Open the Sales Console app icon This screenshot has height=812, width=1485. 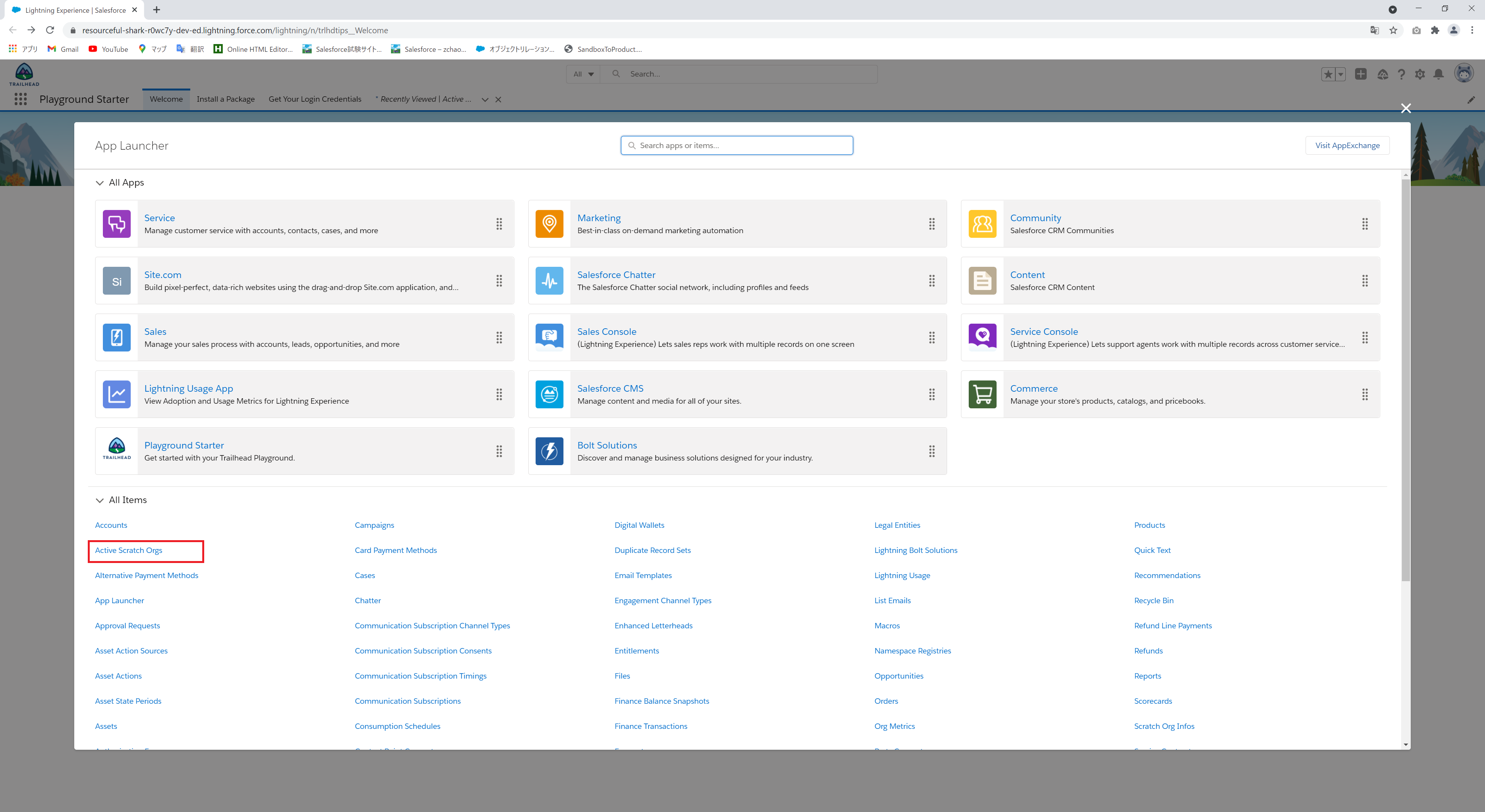pos(550,338)
